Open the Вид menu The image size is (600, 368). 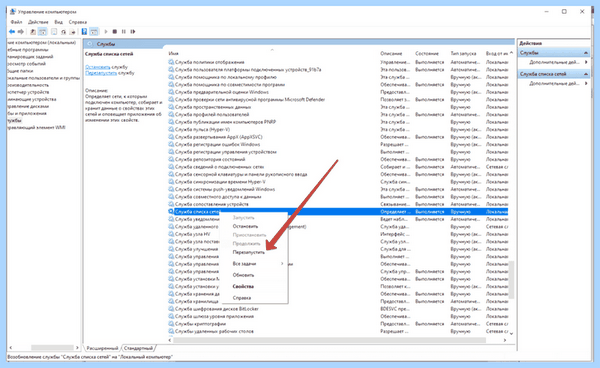(x=58, y=22)
